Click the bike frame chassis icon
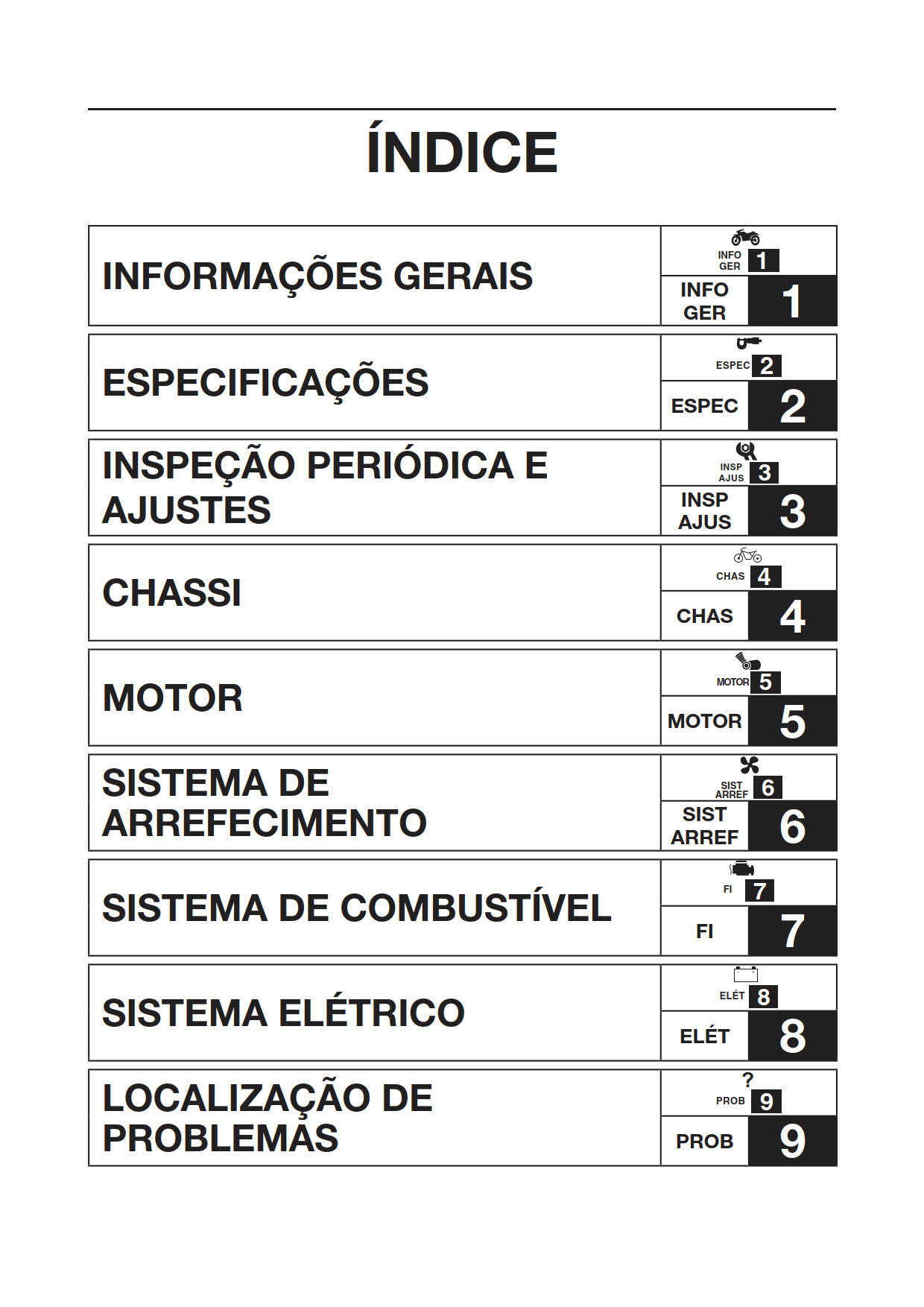 point(747,555)
